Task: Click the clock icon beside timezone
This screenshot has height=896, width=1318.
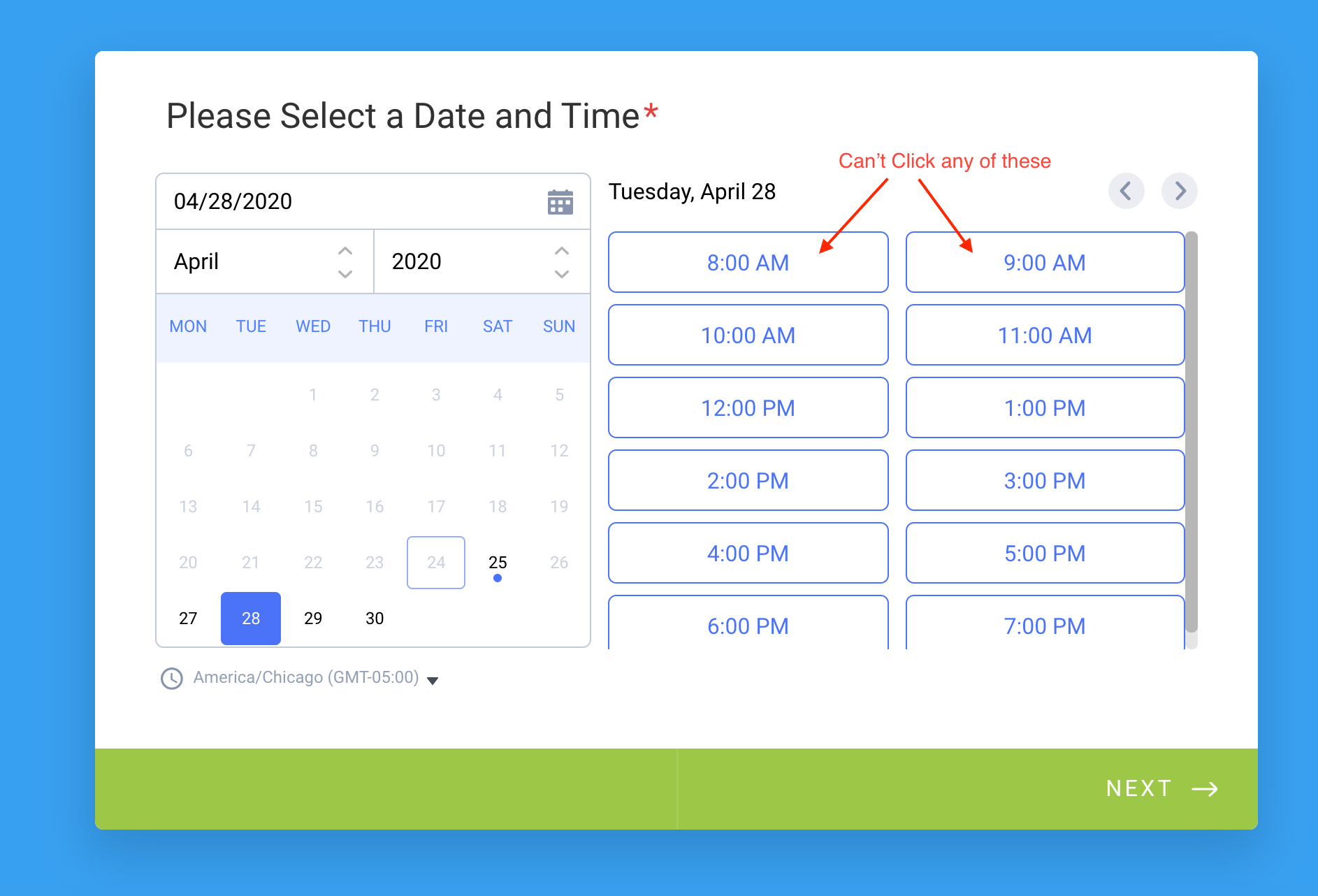Action: [171, 678]
